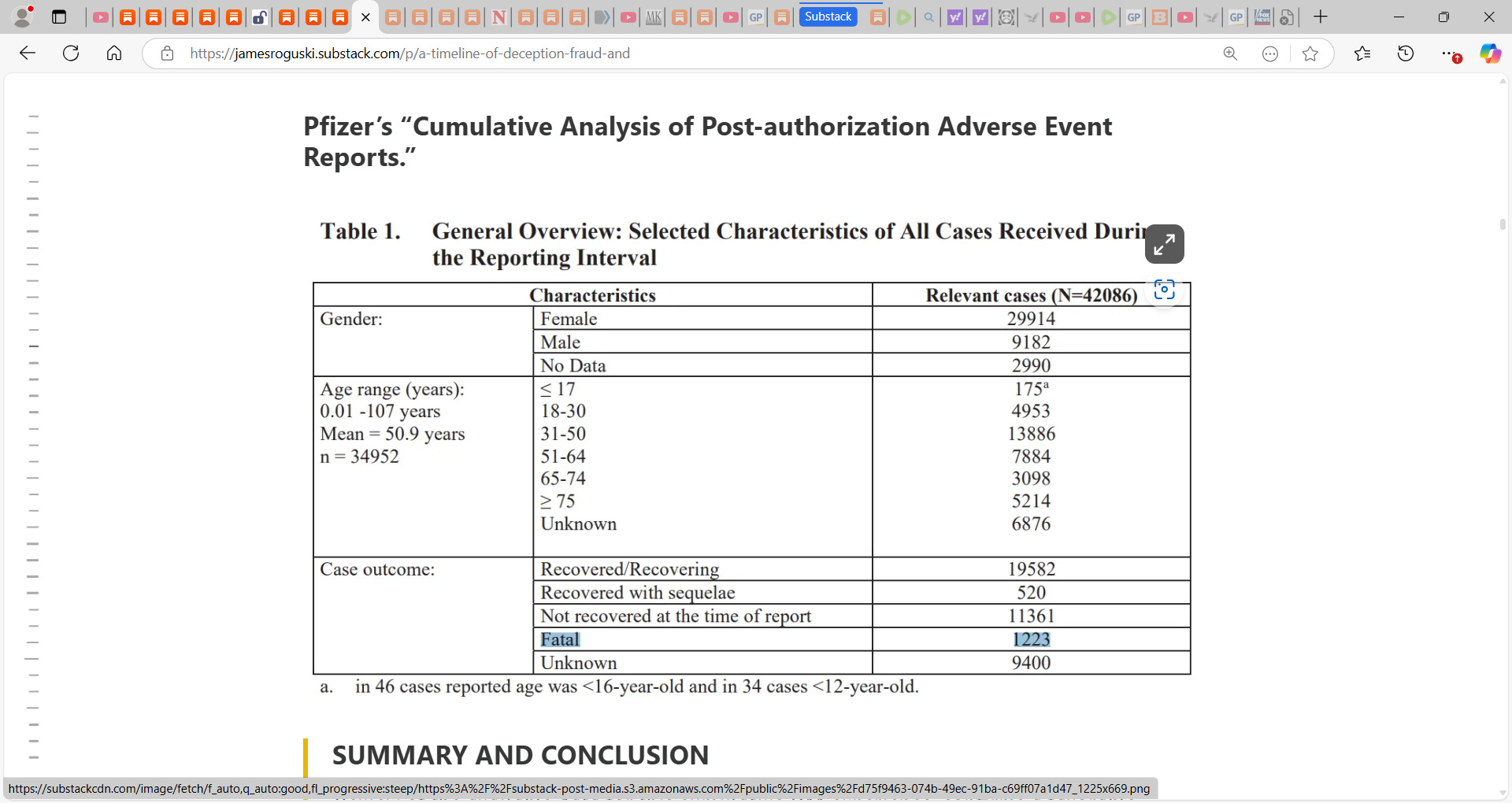
Task: Click the SUMMARY AND CONCLUSION heading
Action: tap(521, 755)
